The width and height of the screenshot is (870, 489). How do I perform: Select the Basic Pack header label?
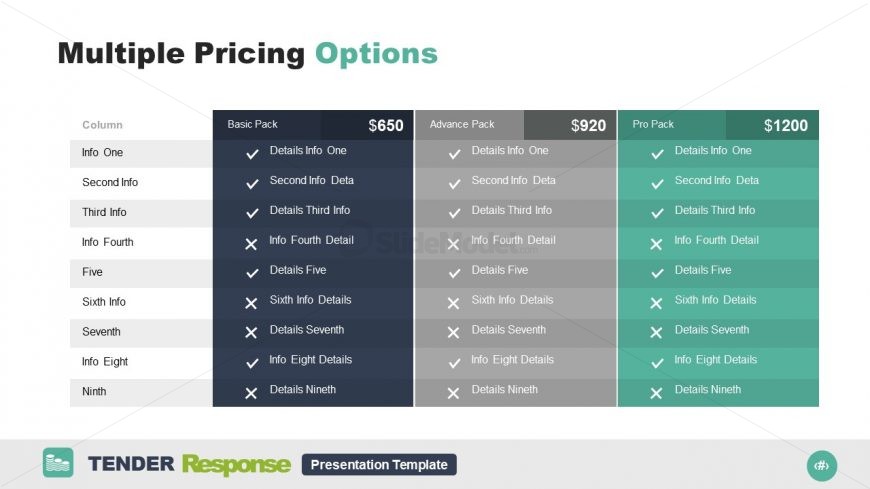click(x=252, y=124)
